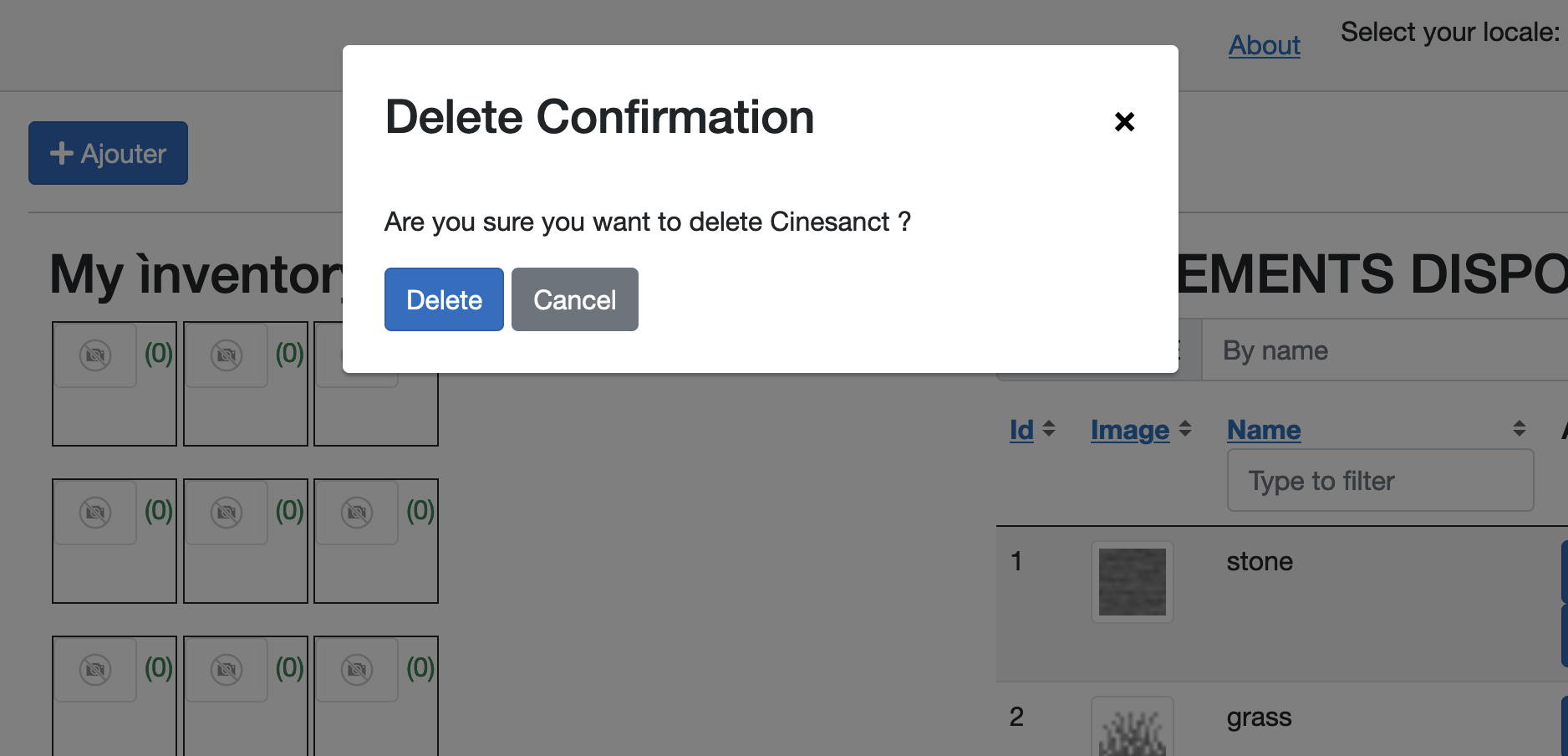Confirm deletion with the Delete button
The image size is (1568, 756).
click(444, 299)
